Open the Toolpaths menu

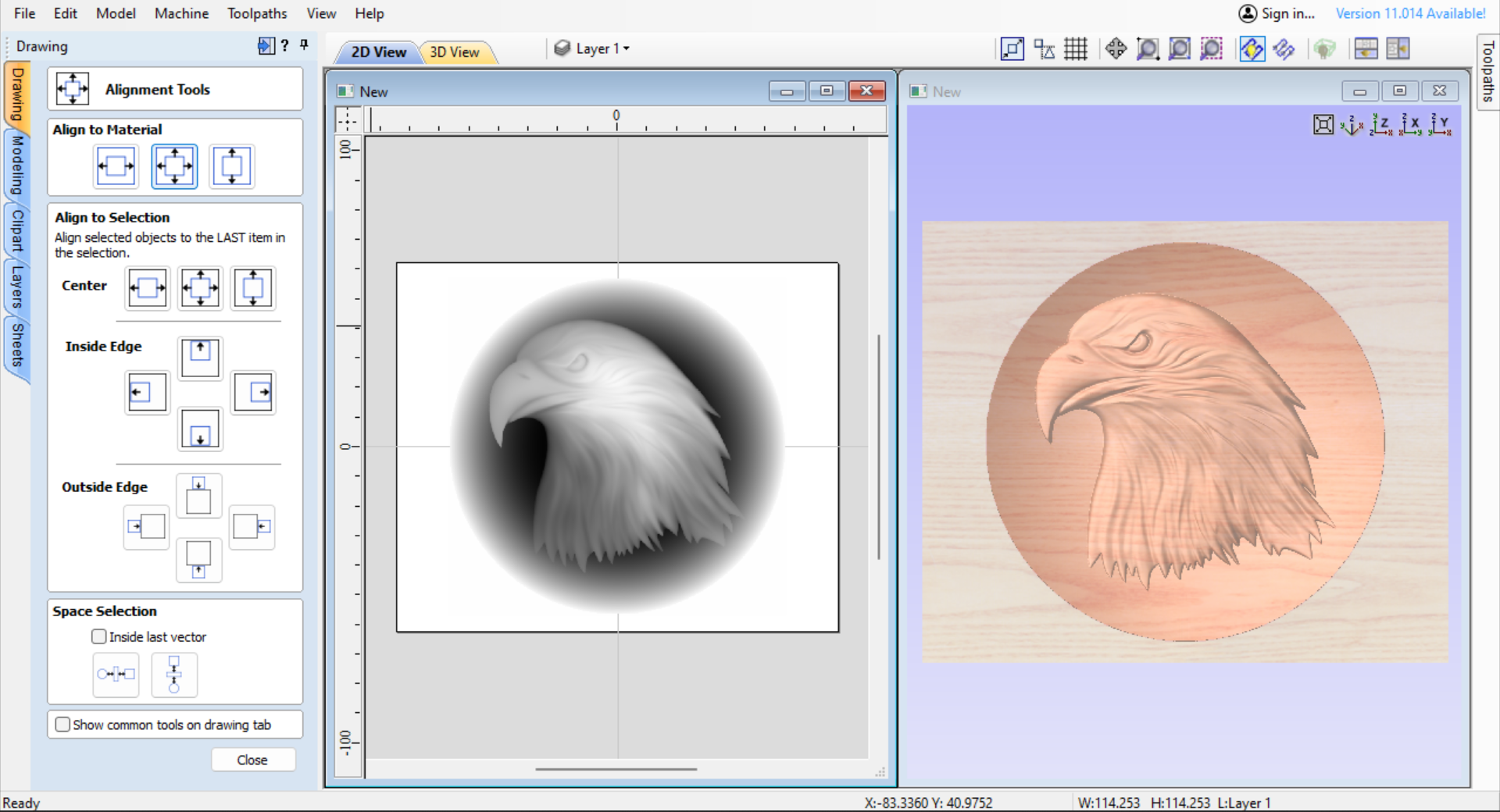point(257,13)
